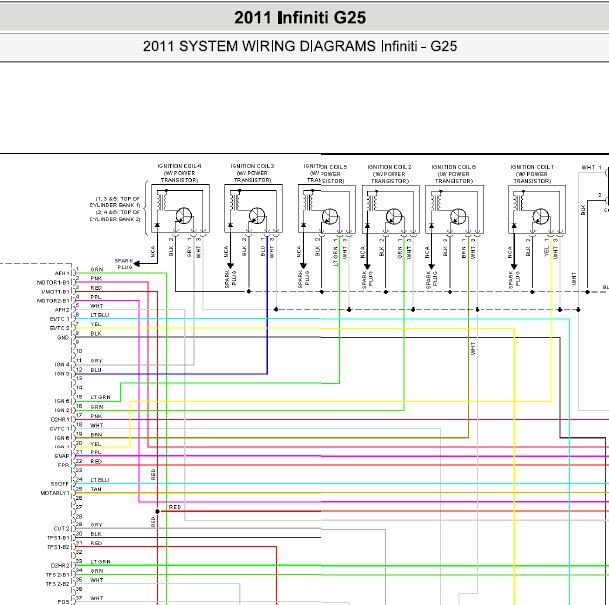This screenshot has height=605, width=609.
Task: Click the 'EVTC 2' pin label
Action: coord(59,328)
